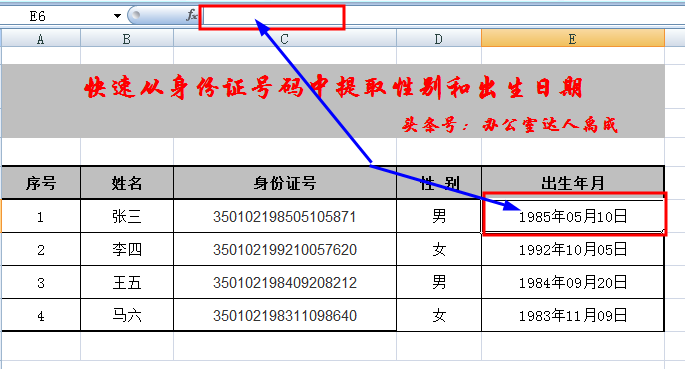Click the 身份证号 header cell
The image size is (685, 369).
(285, 183)
